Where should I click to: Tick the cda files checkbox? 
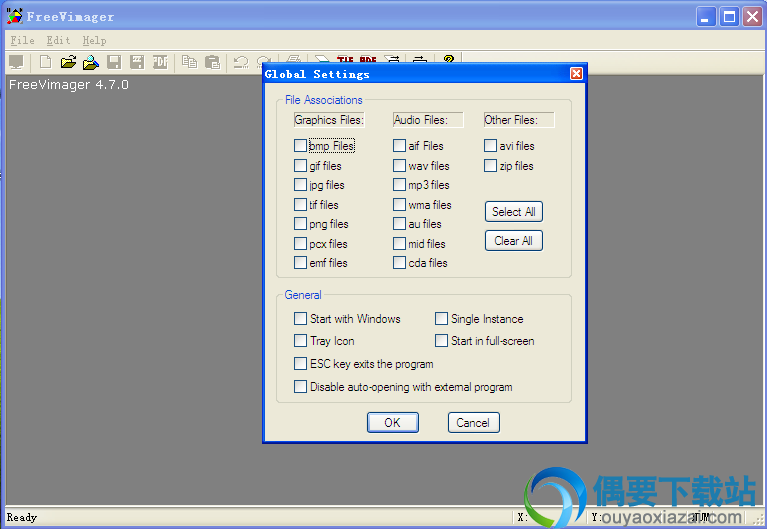click(399, 263)
